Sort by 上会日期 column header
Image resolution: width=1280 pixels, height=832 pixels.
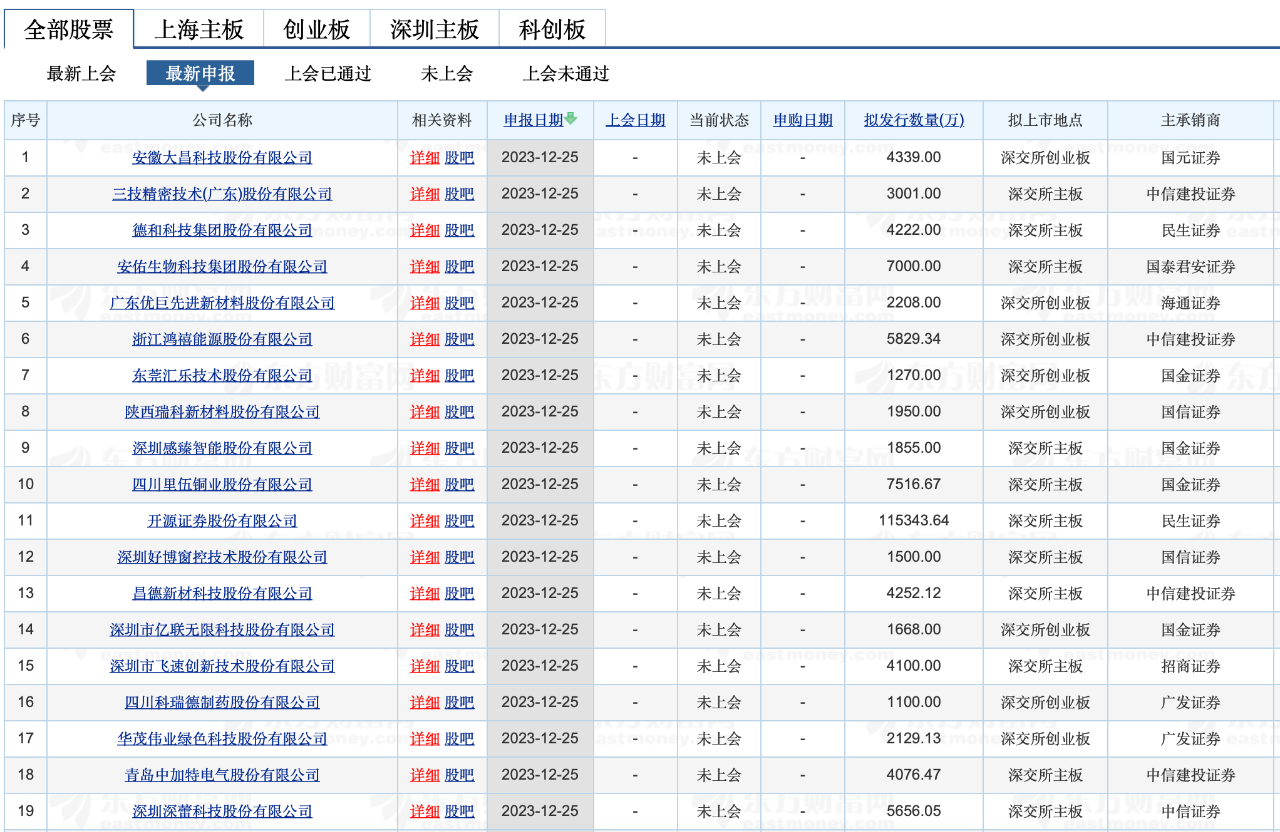click(635, 120)
